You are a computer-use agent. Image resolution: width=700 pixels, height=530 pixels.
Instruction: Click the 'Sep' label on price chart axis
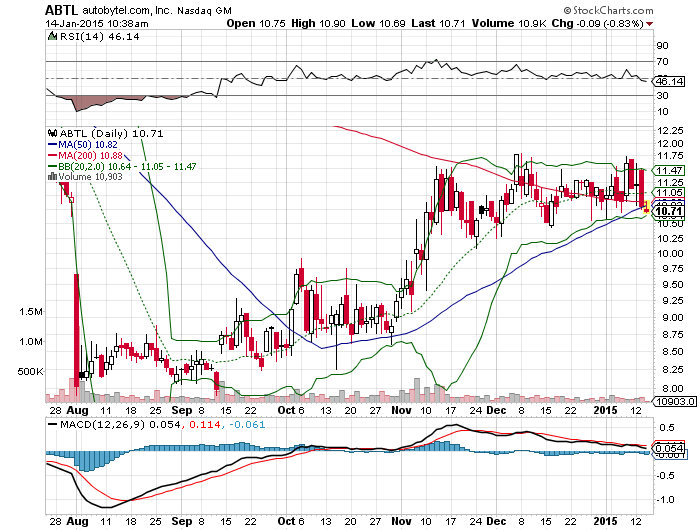(x=182, y=411)
